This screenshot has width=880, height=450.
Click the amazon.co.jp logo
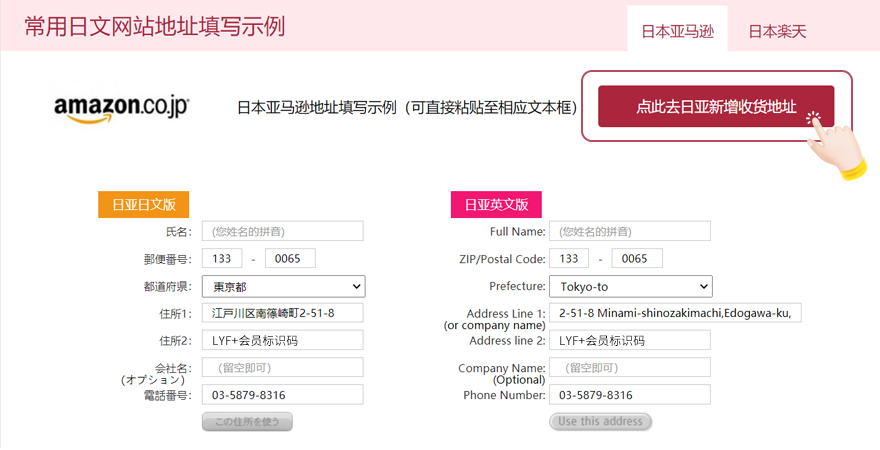pos(121,108)
